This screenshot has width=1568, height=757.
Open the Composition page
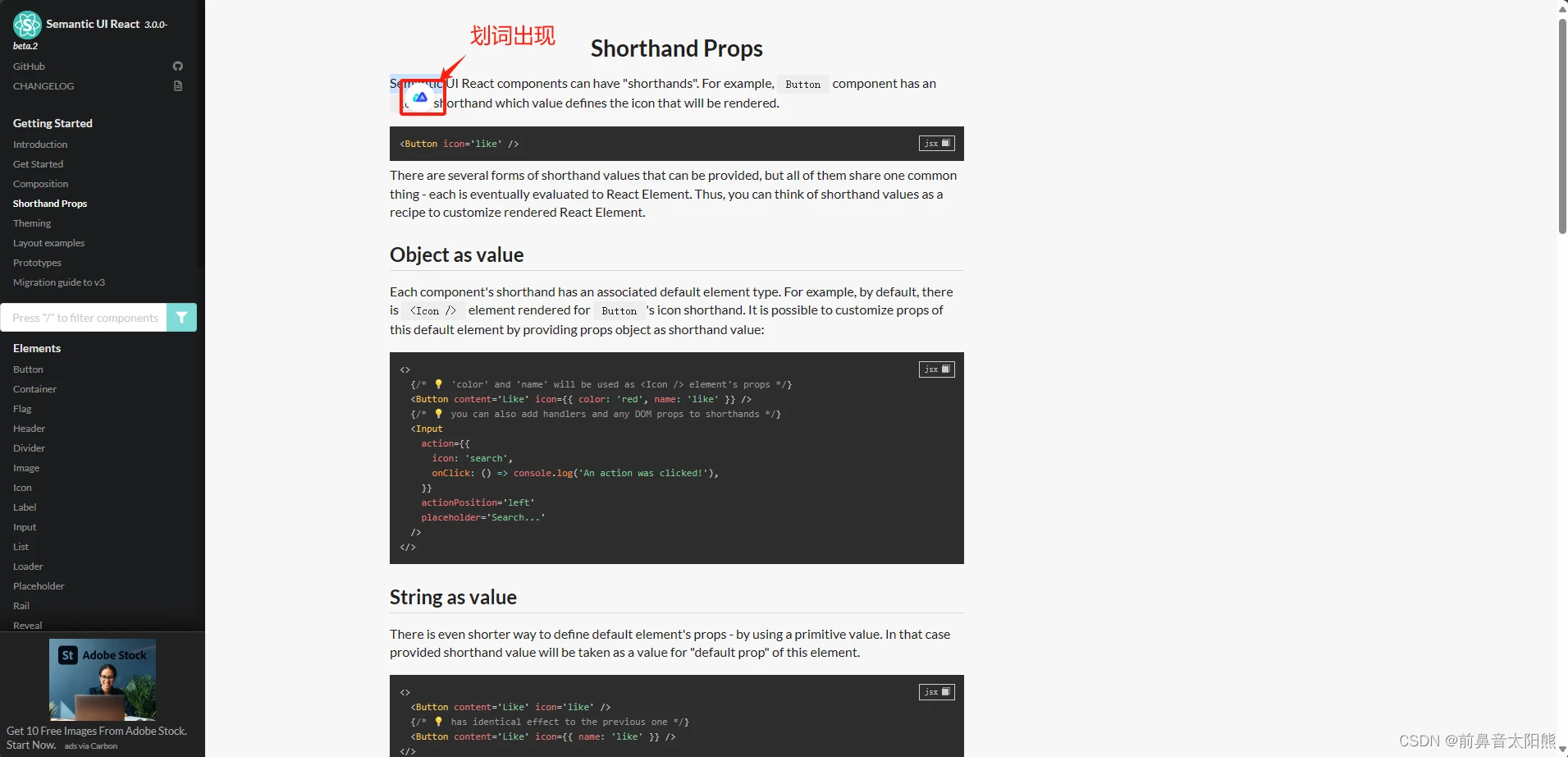(40, 184)
